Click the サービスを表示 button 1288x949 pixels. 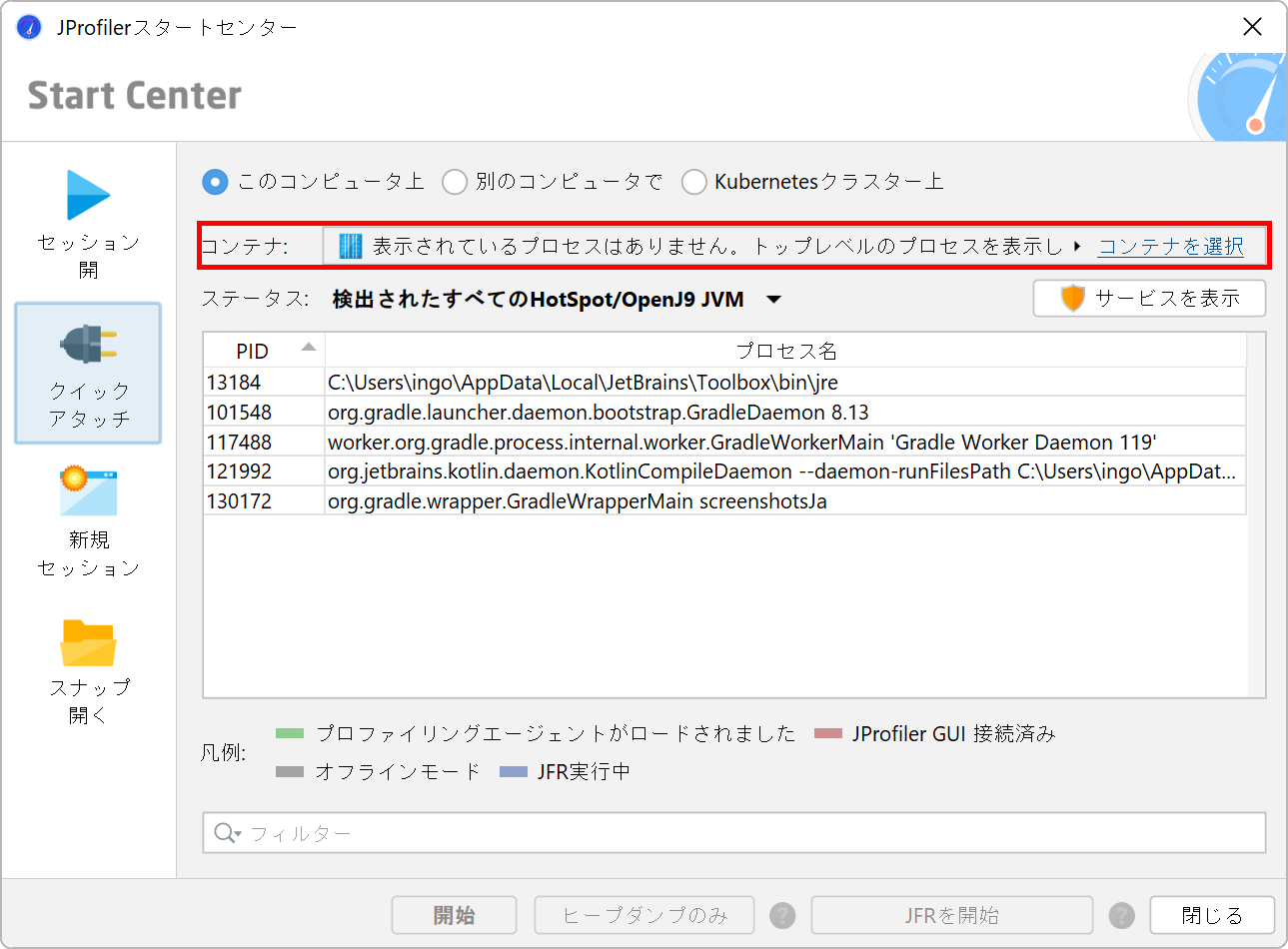(x=1149, y=298)
